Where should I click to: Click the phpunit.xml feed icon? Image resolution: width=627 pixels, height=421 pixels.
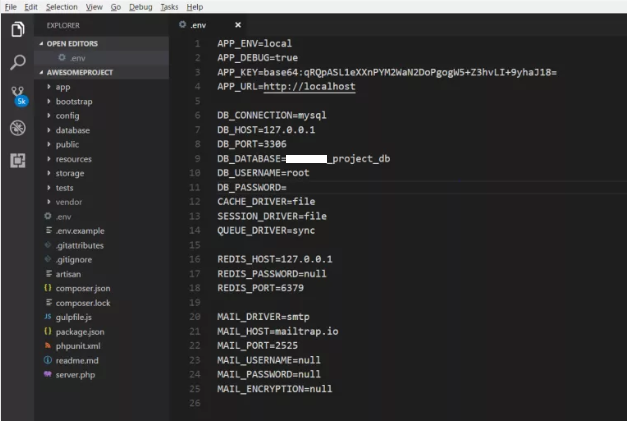point(48,345)
